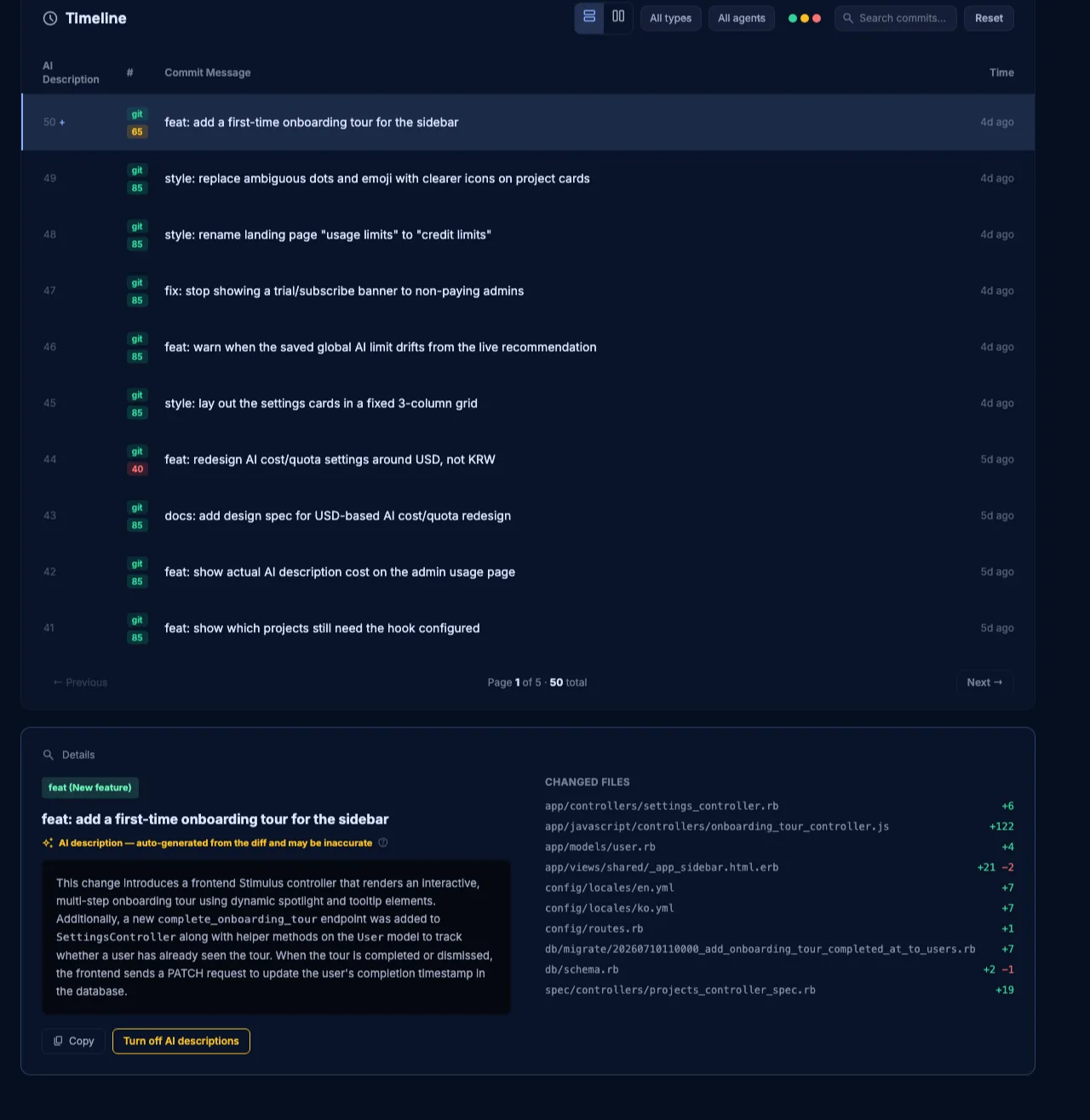
Task: Click the red score 40 badge on commit 44
Action: (137, 469)
